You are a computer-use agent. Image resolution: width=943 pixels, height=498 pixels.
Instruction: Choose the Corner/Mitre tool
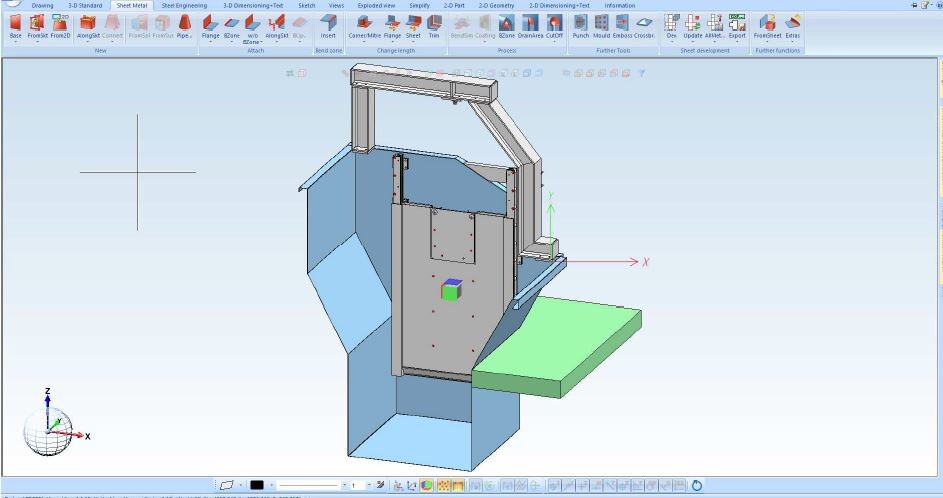[x=364, y=25]
